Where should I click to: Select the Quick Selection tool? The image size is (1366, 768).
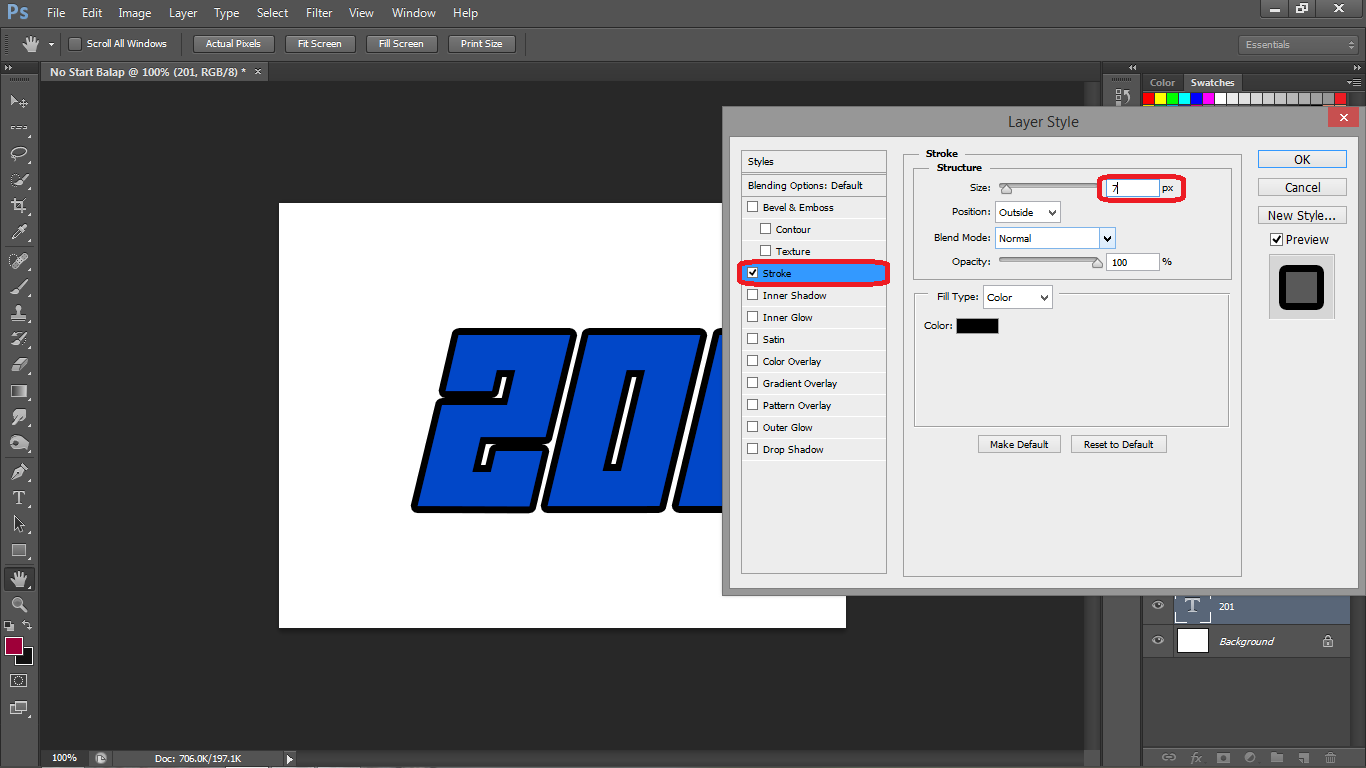tap(19, 180)
